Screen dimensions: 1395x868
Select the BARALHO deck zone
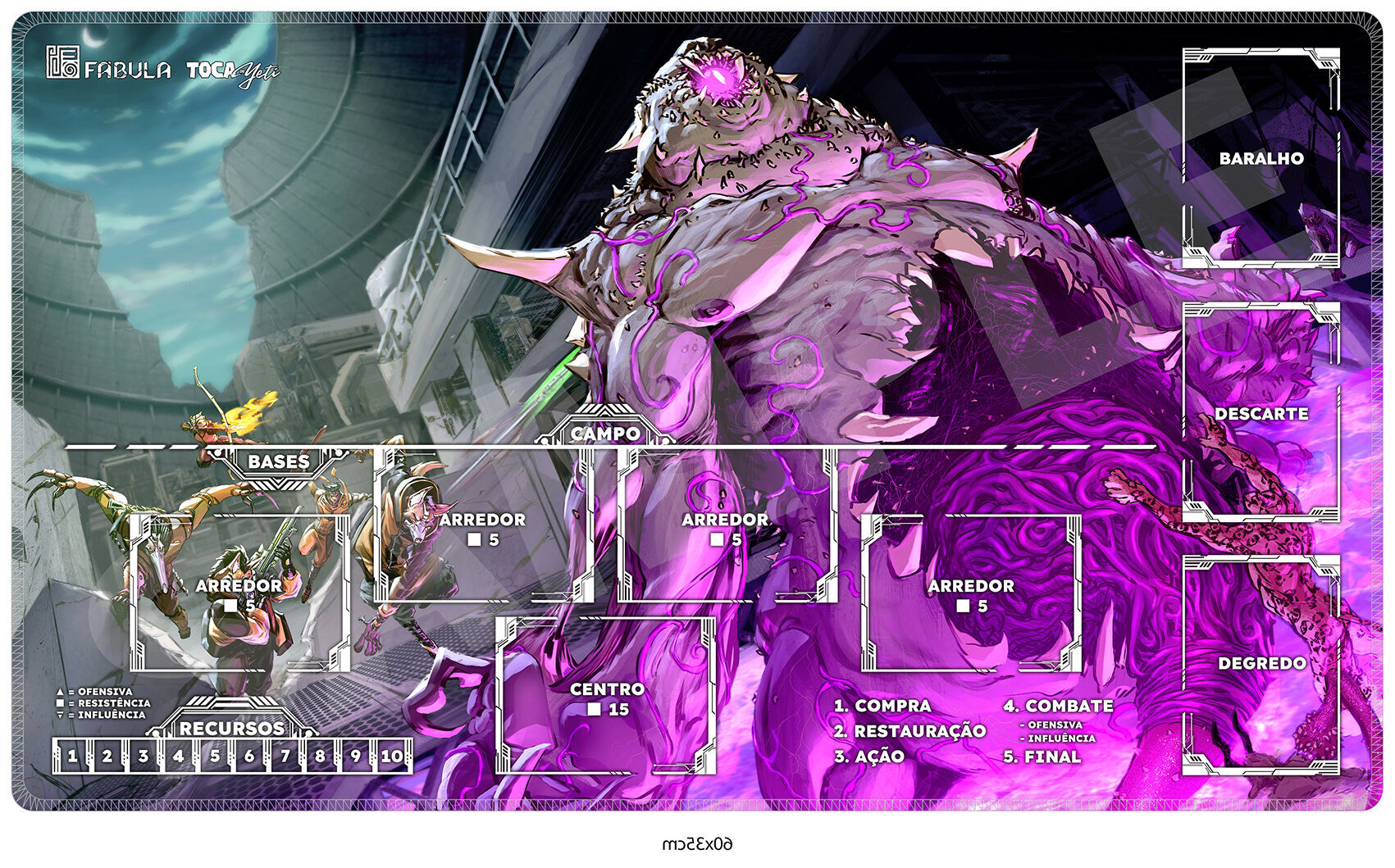click(x=1261, y=158)
